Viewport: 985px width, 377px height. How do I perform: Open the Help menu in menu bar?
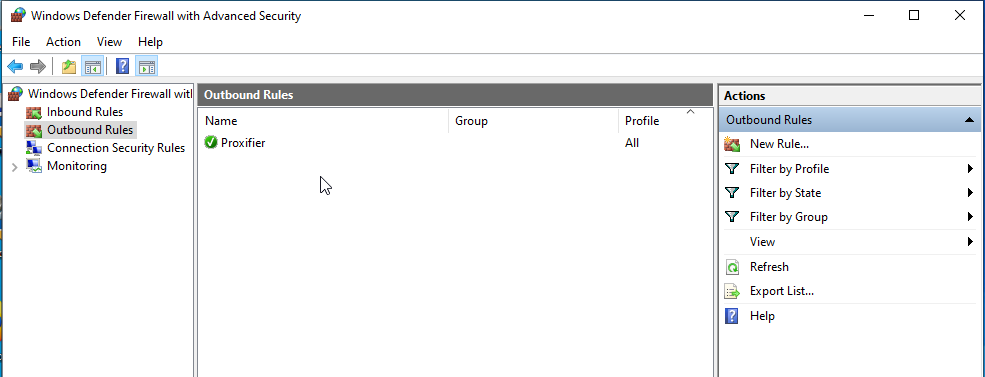point(150,42)
